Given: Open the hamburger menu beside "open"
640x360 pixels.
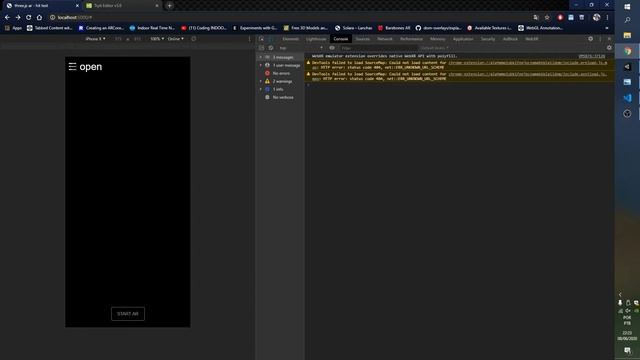Looking at the screenshot, I should [x=72, y=67].
